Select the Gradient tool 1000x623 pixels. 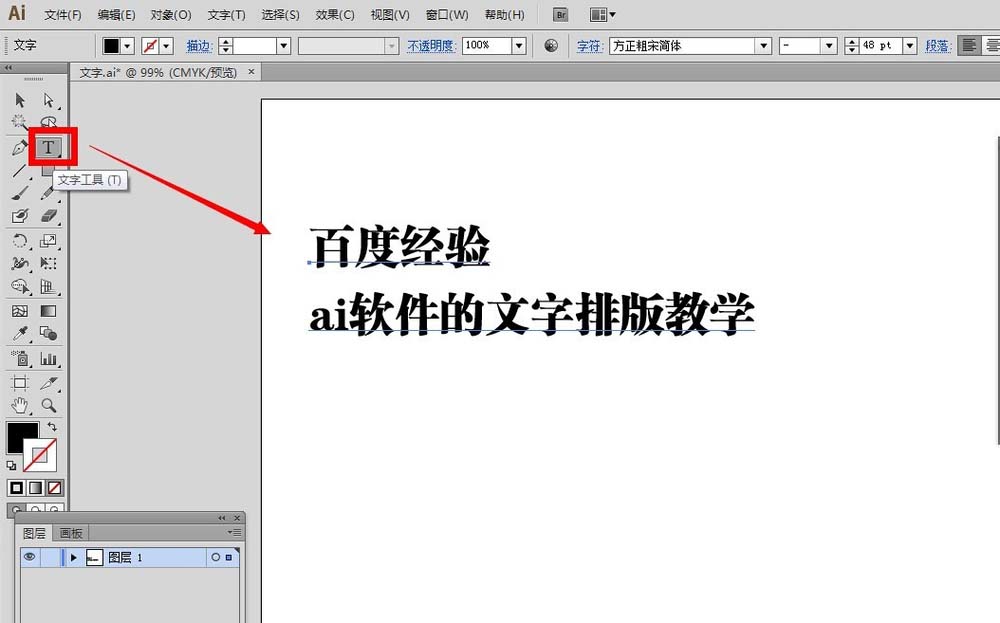pos(48,311)
